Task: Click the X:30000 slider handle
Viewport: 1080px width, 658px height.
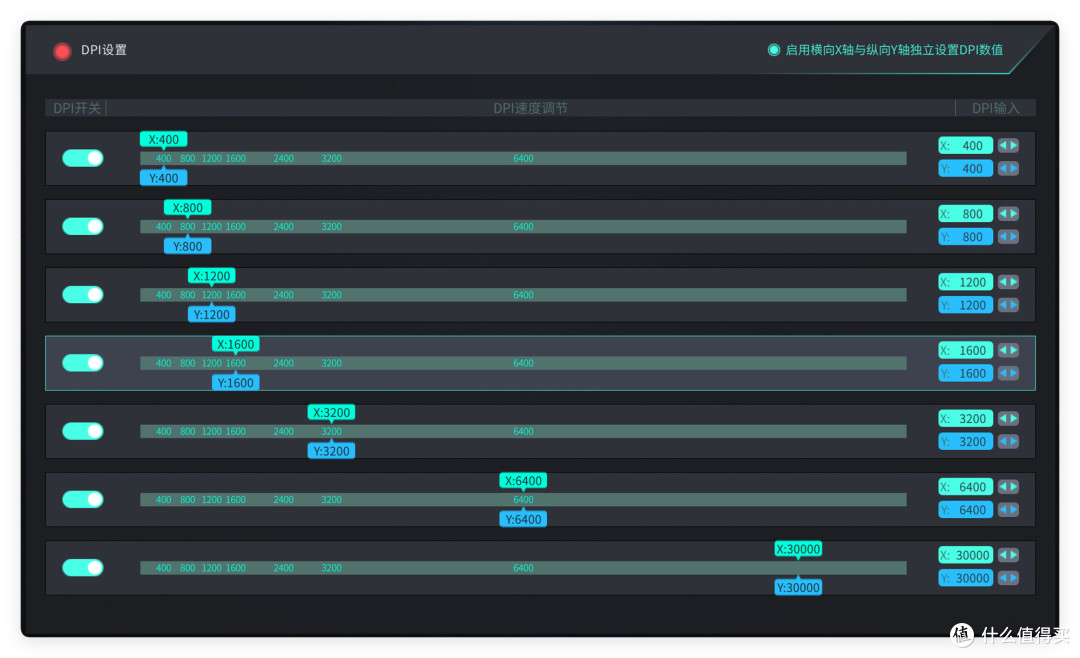Action: click(798, 548)
